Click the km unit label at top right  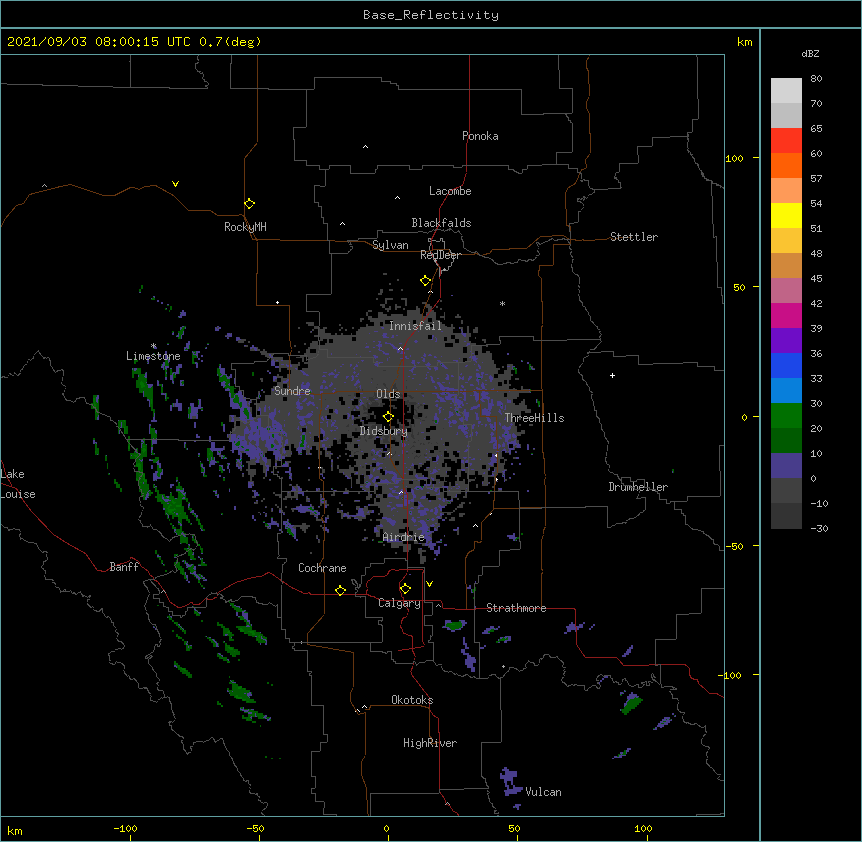[x=744, y=42]
